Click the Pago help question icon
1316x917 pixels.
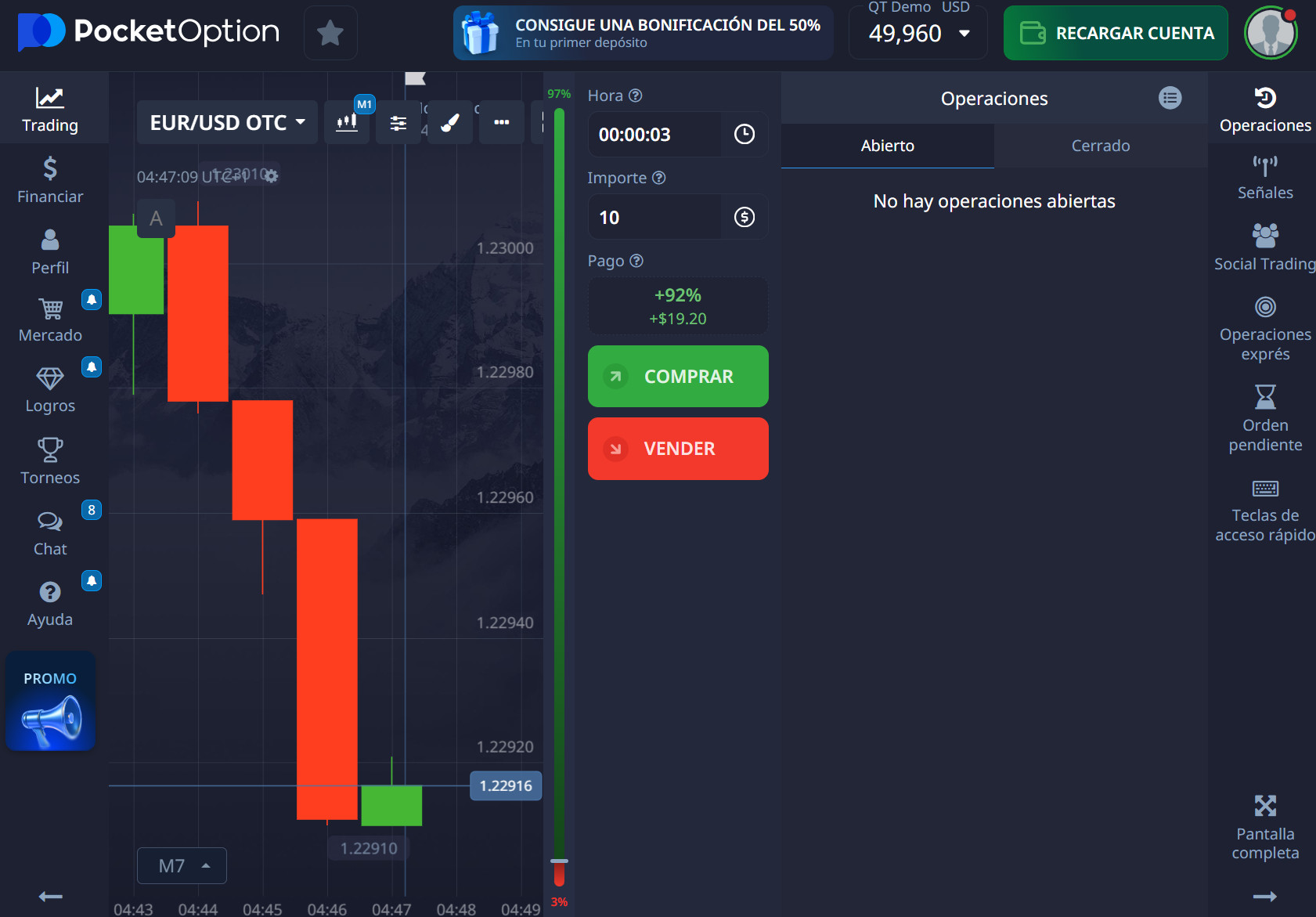(x=636, y=261)
